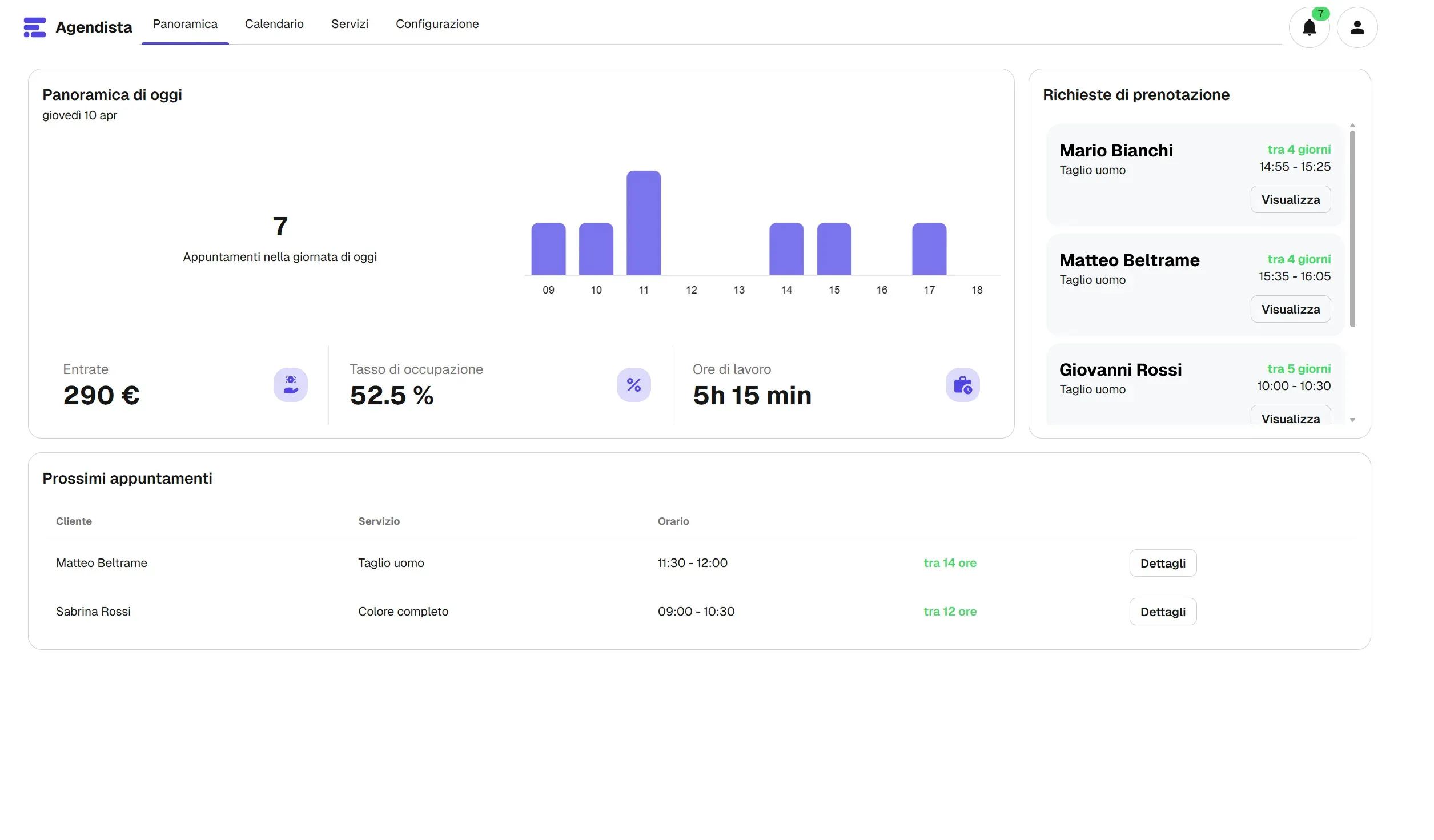
Task: Click the Cliente column header
Action: [74, 521]
